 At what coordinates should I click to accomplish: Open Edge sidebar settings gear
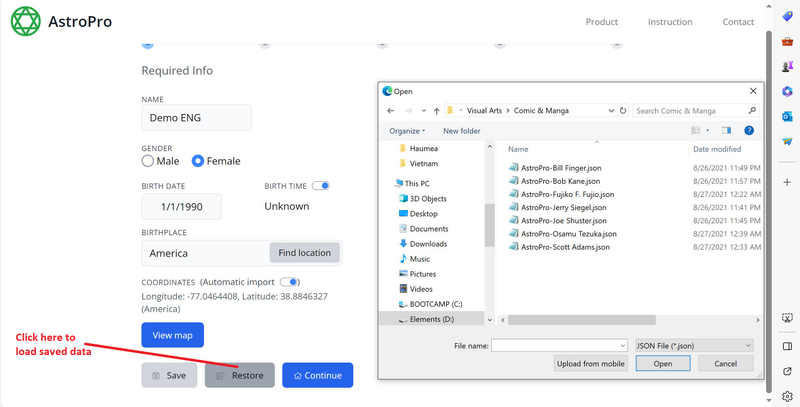(788, 396)
